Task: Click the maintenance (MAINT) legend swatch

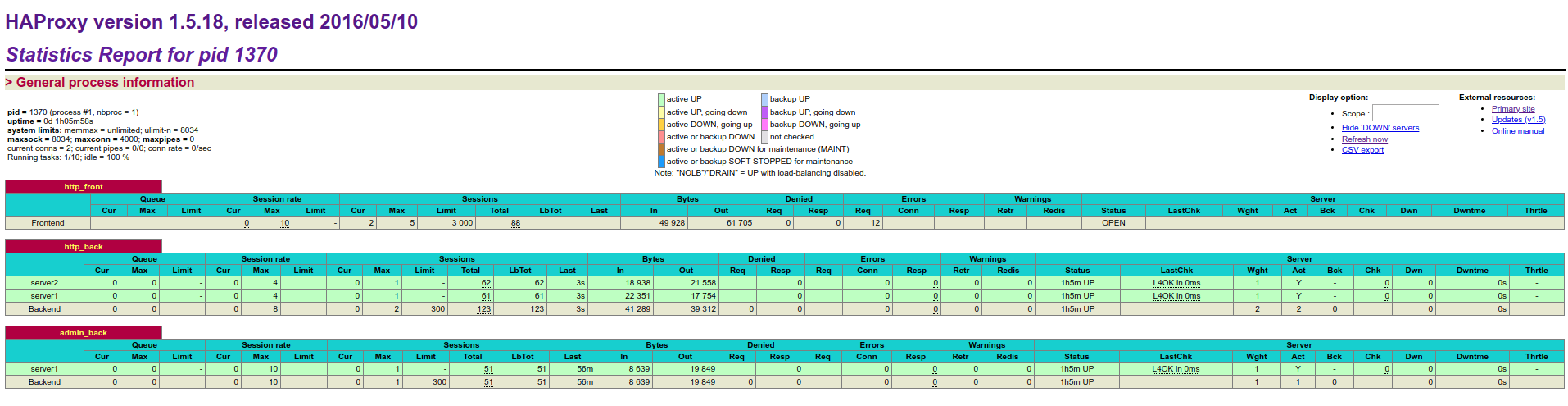Action: tap(661, 149)
